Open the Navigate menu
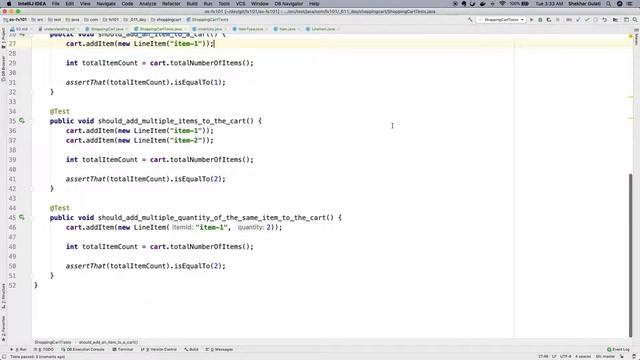The height and width of the screenshot is (360, 640). point(106,4)
